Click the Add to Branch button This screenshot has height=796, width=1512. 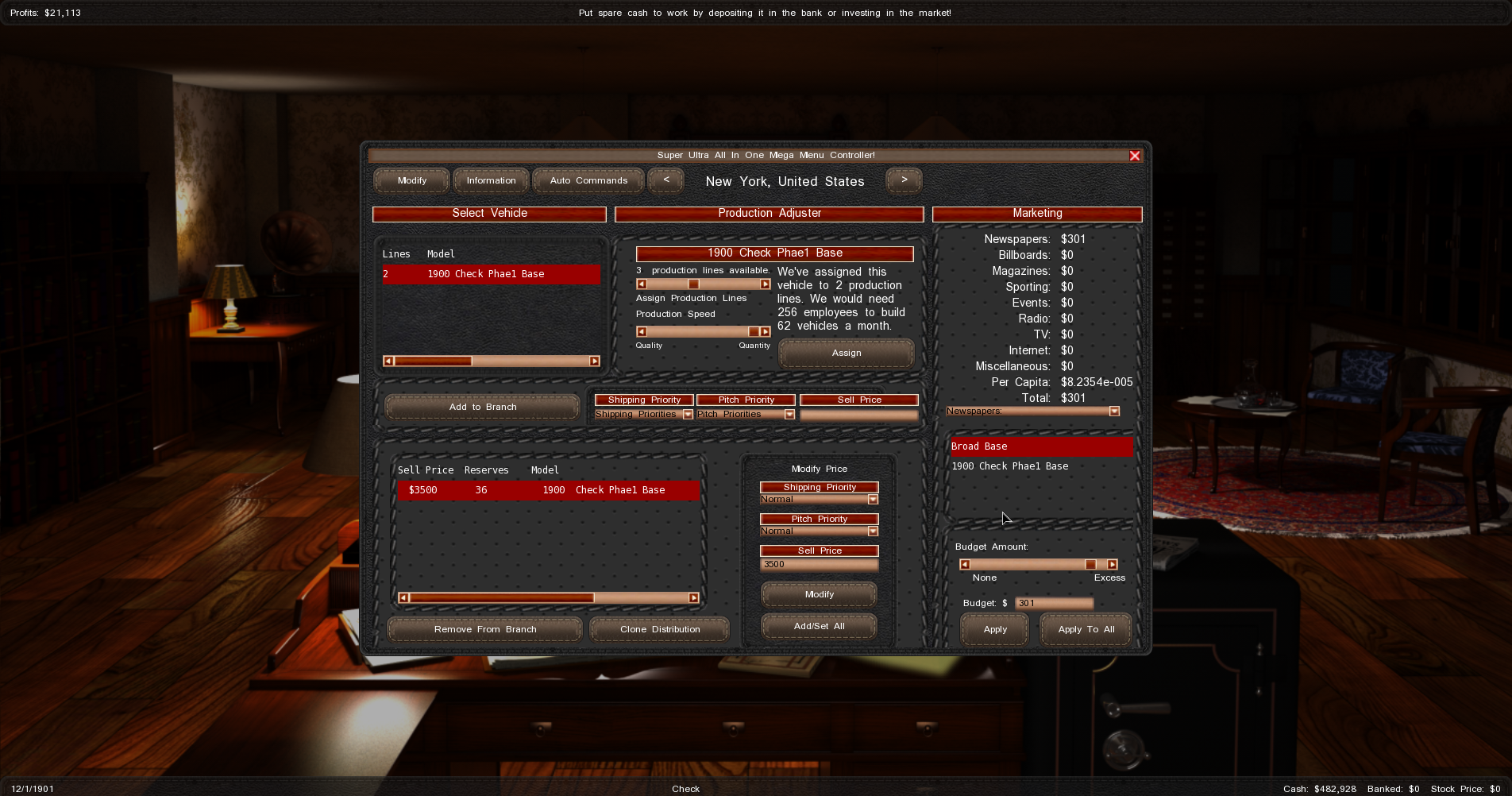coord(482,408)
